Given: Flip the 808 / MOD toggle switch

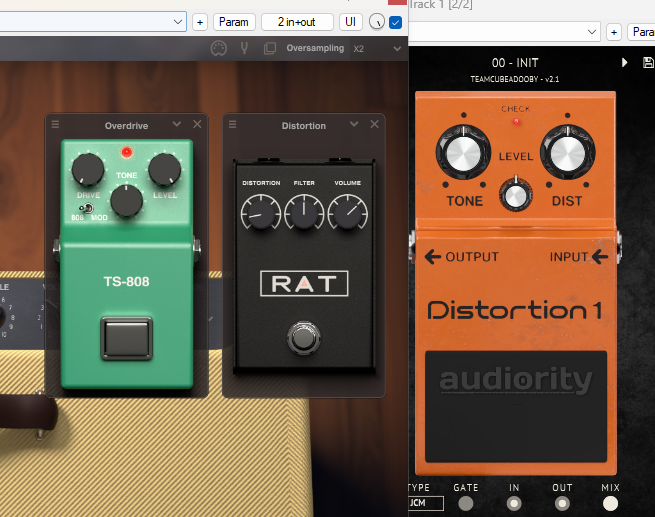Looking at the screenshot, I should tap(86, 208).
